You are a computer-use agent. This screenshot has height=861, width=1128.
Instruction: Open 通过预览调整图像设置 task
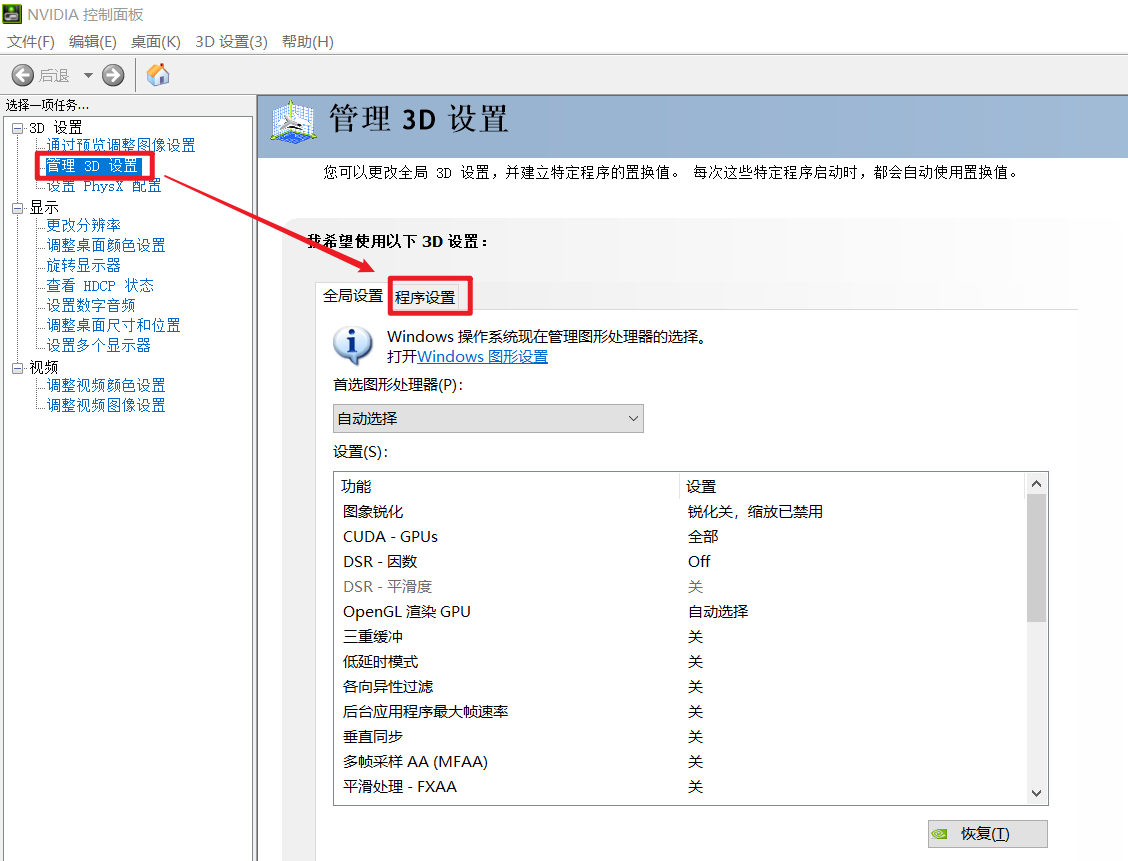(121, 145)
